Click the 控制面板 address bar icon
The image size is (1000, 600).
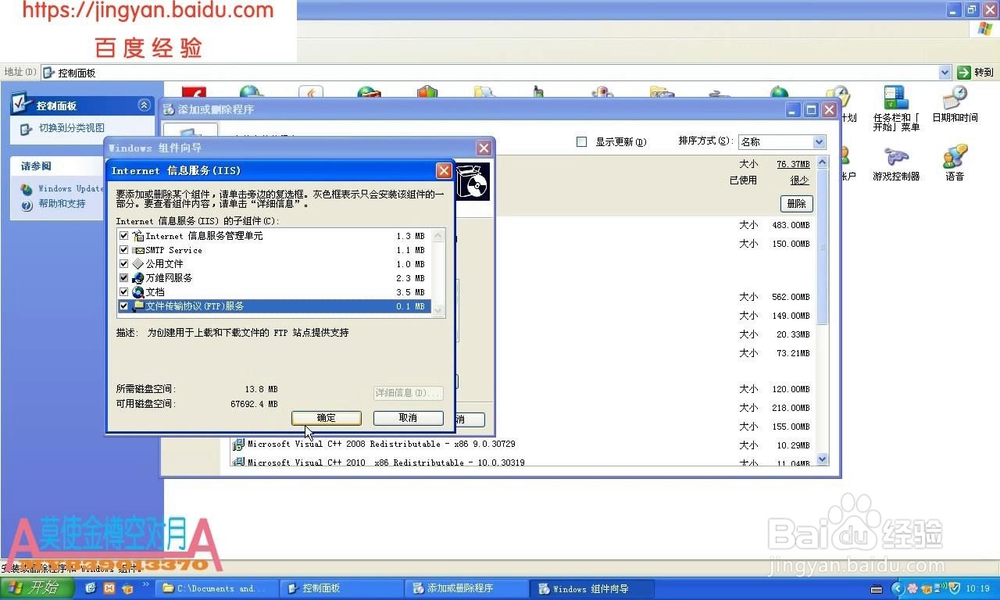[48, 73]
